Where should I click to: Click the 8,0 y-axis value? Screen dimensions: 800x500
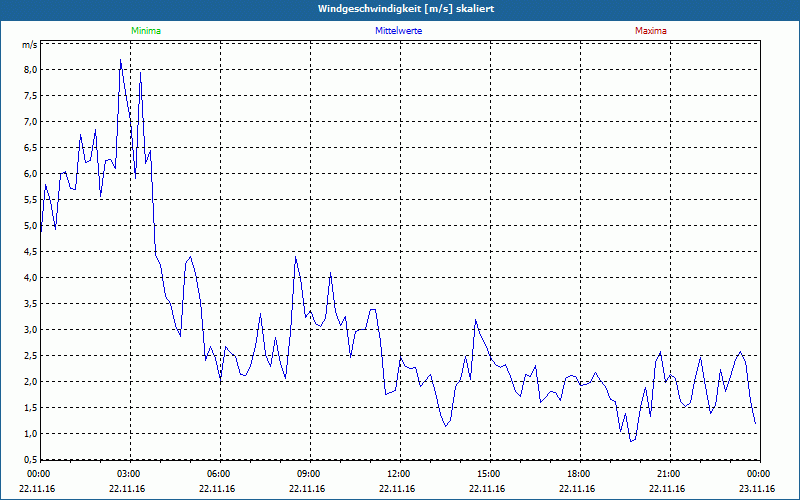[x=31, y=69]
